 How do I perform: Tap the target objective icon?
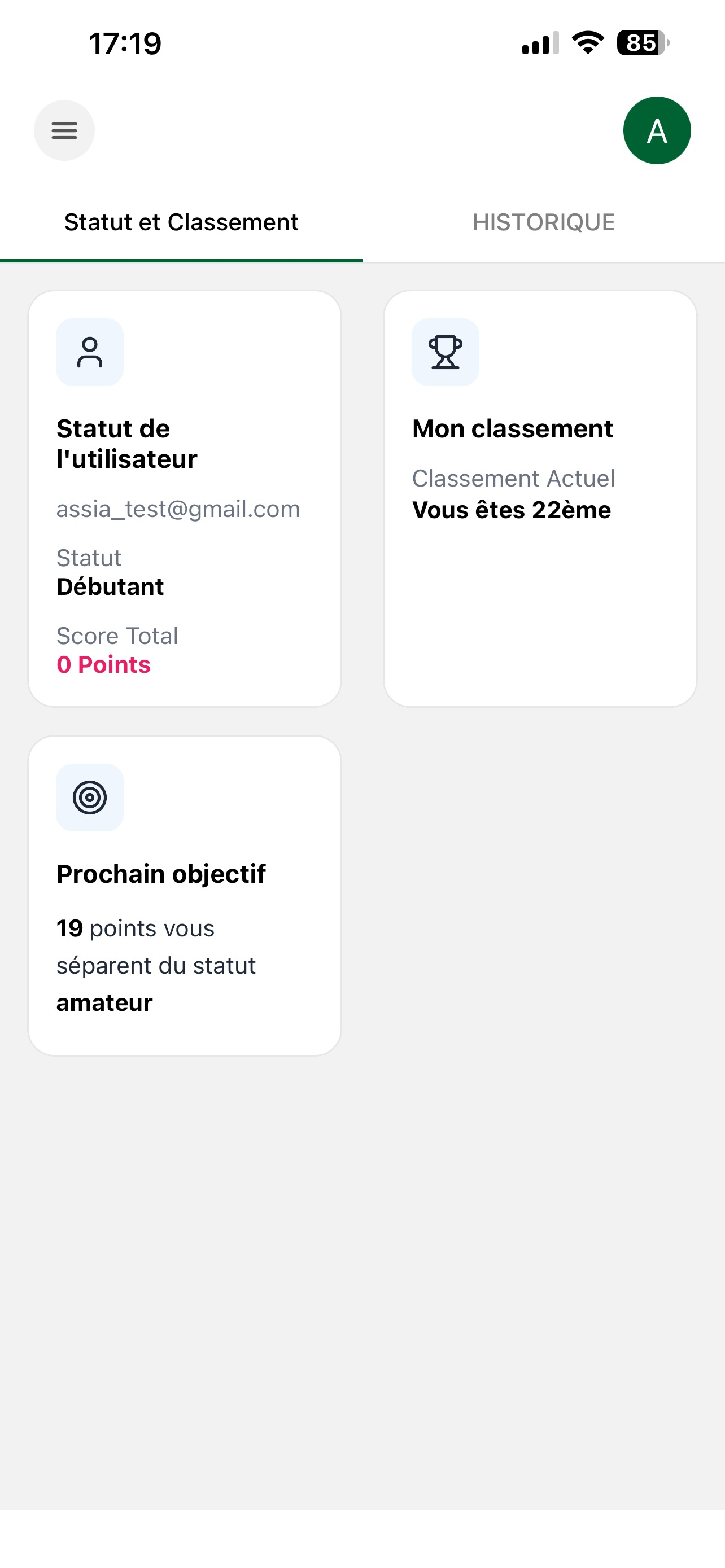pos(89,798)
